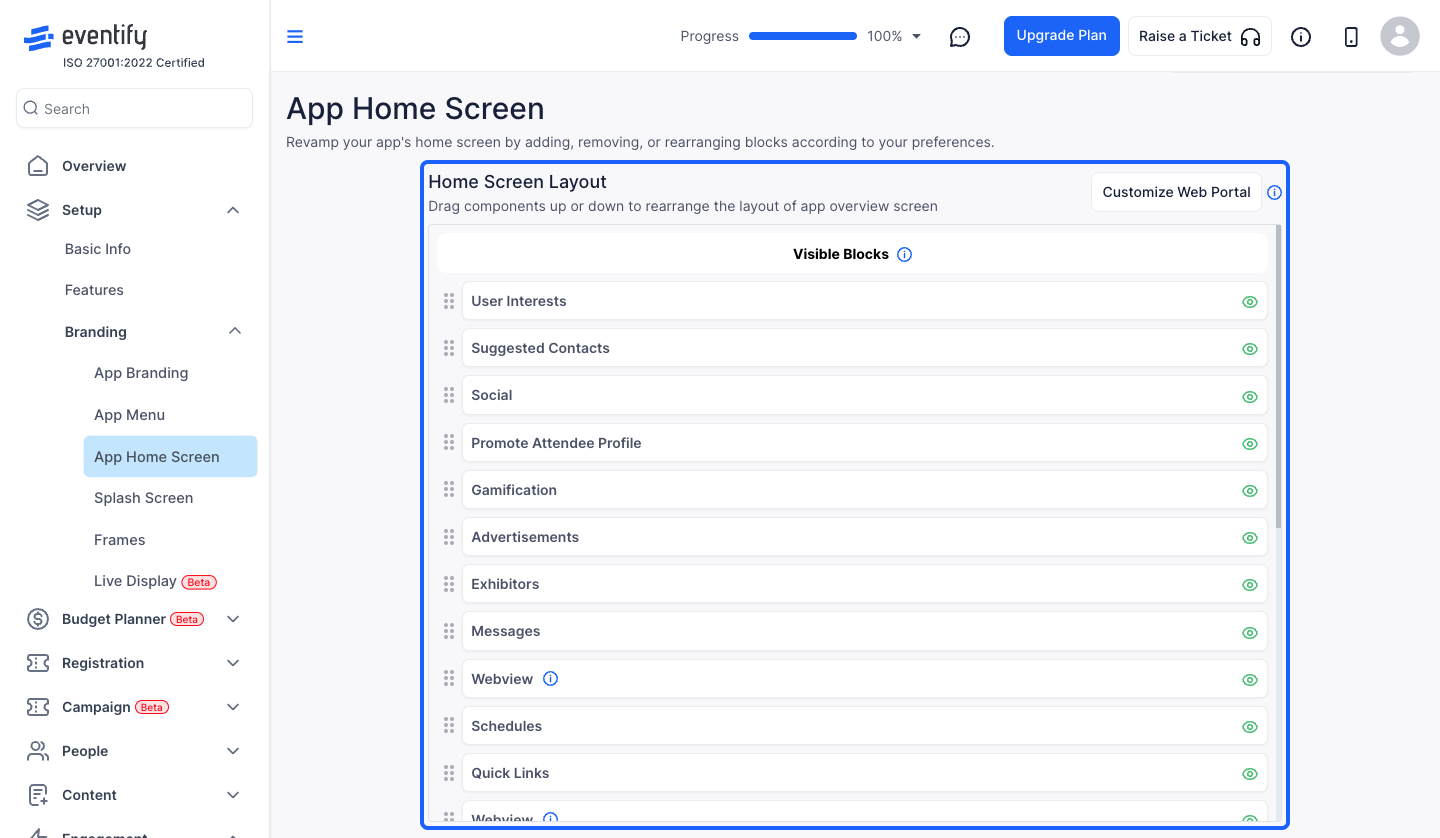Click the info circle icon in top bar
Screen dimensions: 1440x838
(x=1301, y=37)
